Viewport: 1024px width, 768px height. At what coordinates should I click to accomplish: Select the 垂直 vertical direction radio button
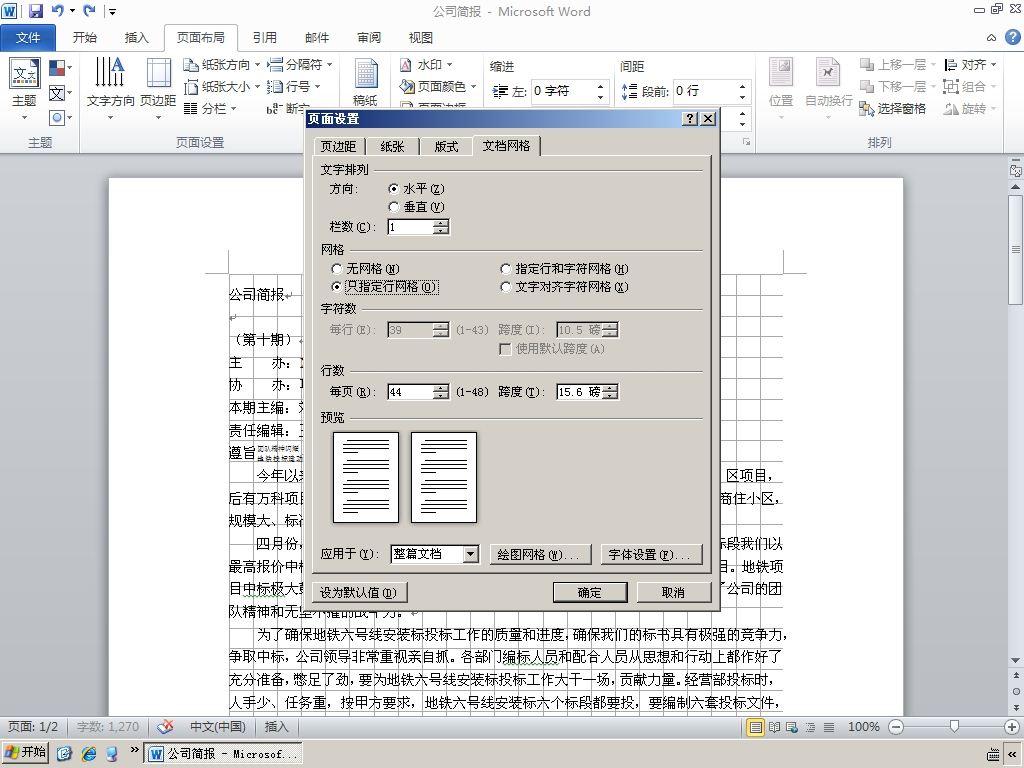coord(394,207)
